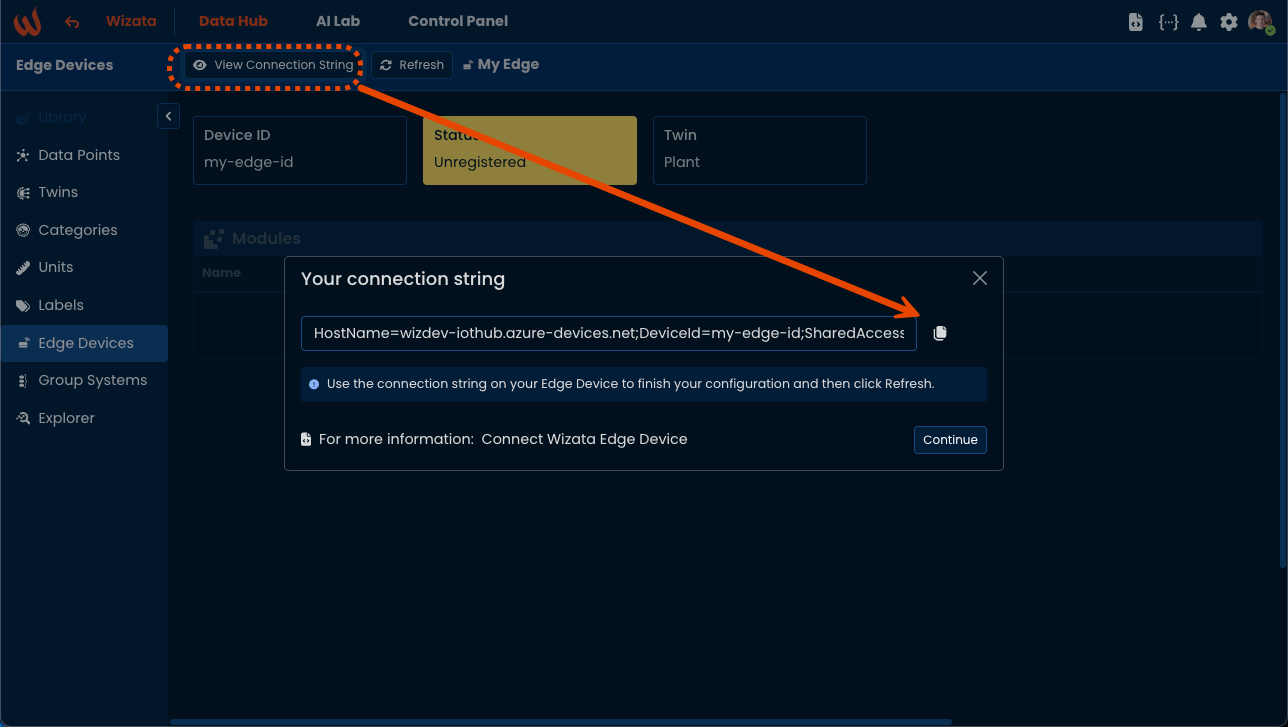The width and height of the screenshot is (1288, 727).
Task: Click the My Edge title text
Action: click(x=508, y=65)
